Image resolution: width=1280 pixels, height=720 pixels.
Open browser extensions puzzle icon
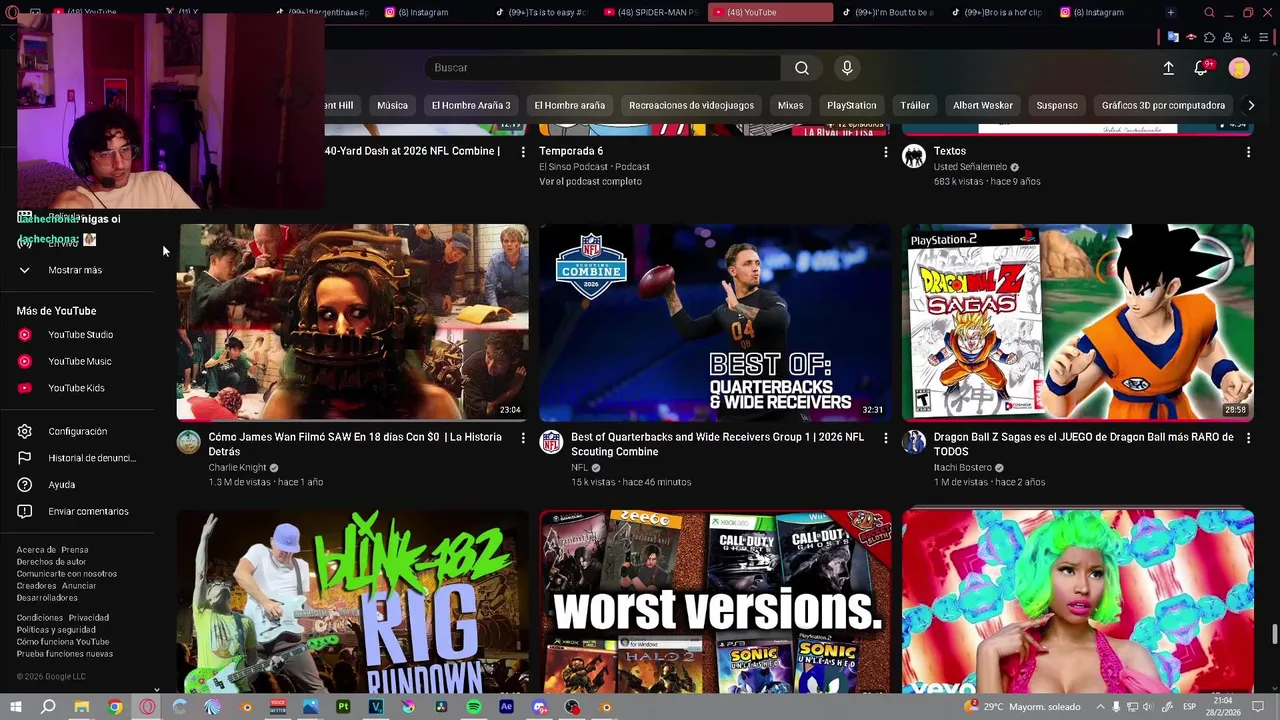click(x=1209, y=37)
